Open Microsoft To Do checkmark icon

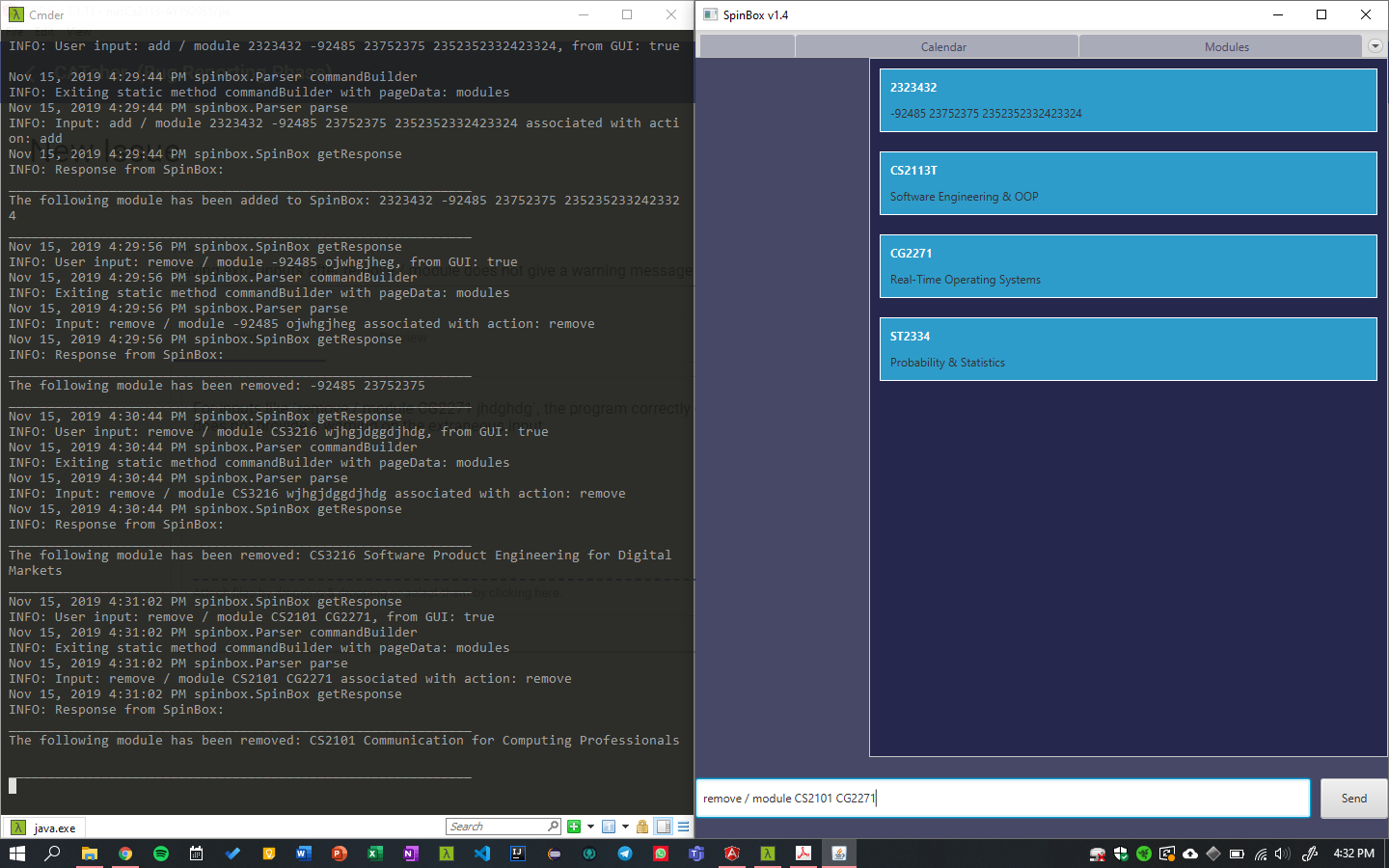tap(232, 854)
